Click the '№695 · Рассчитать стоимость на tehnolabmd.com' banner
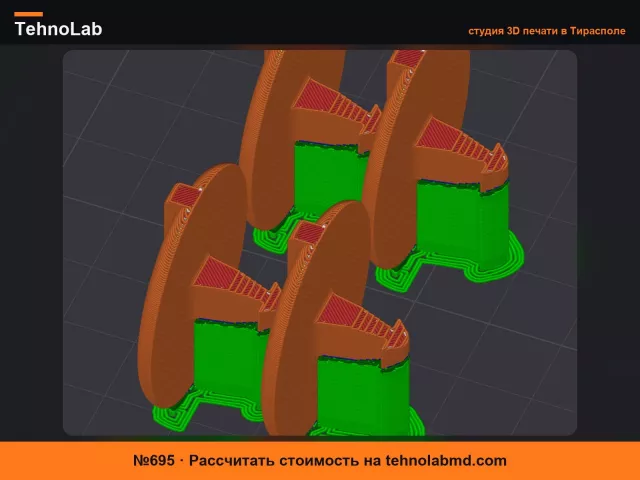The height and width of the screenshot is (480, 640). point(320,460)
